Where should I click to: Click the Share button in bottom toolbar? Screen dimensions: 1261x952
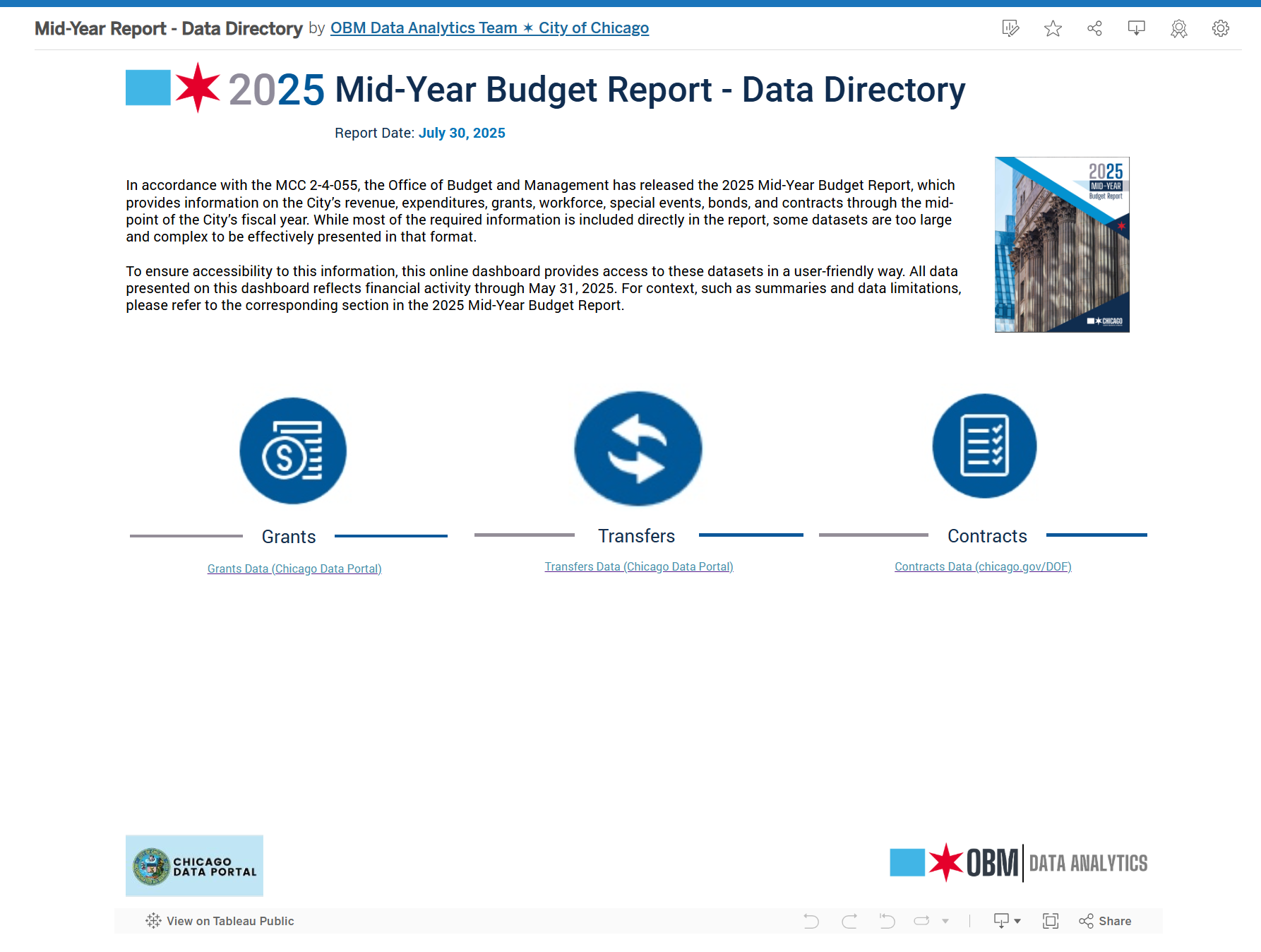[1105, 921]
